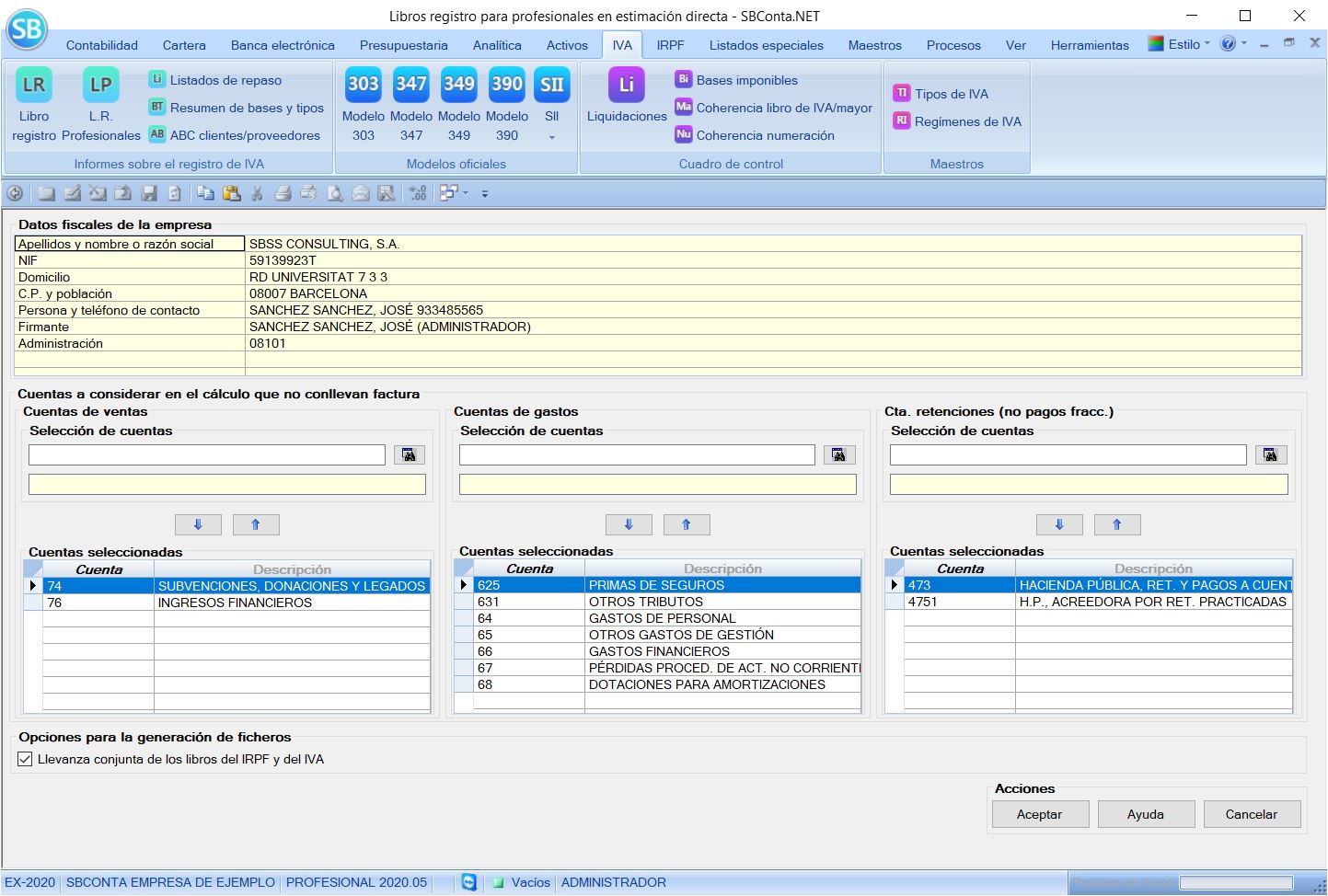Click the Cancelar button
This screenshot has width=1328, height=896.
click(1251, 814)
